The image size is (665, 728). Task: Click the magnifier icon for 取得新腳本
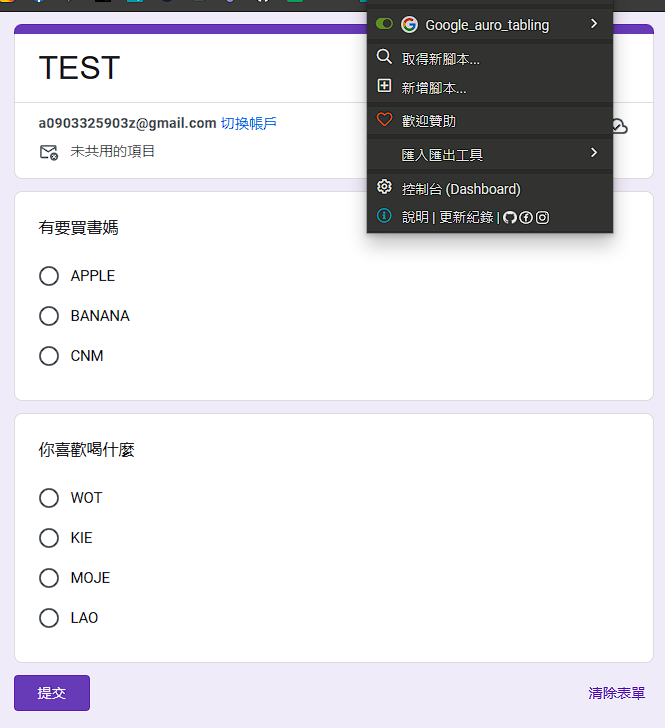384,58
